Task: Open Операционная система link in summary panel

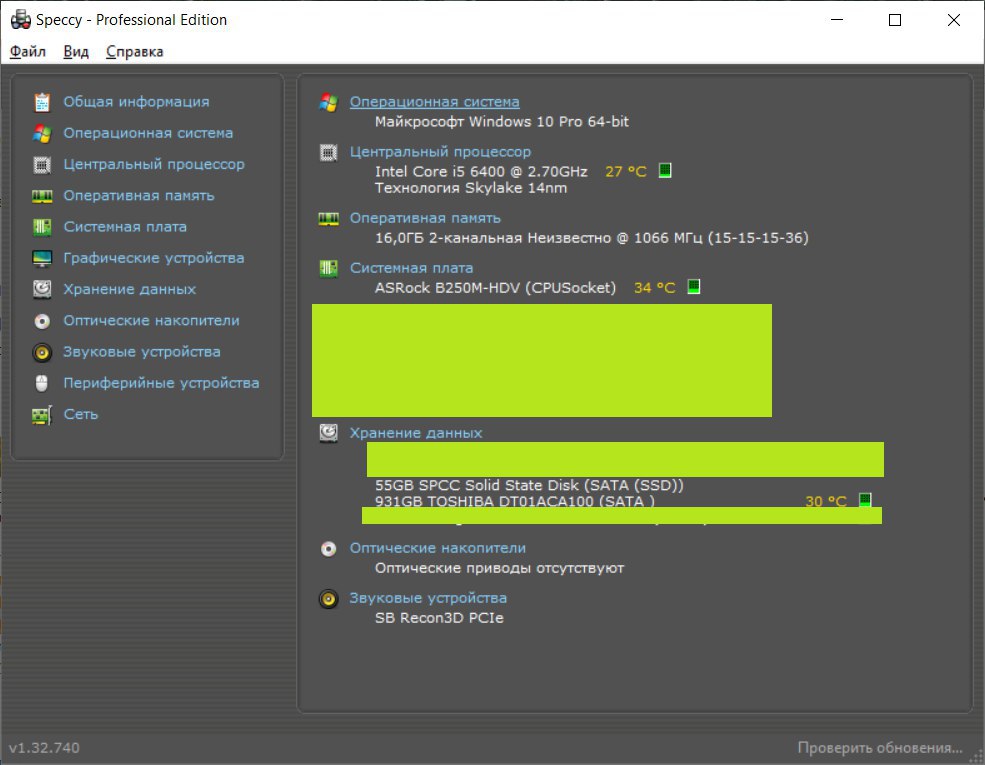Action: (x=435, y=102)
